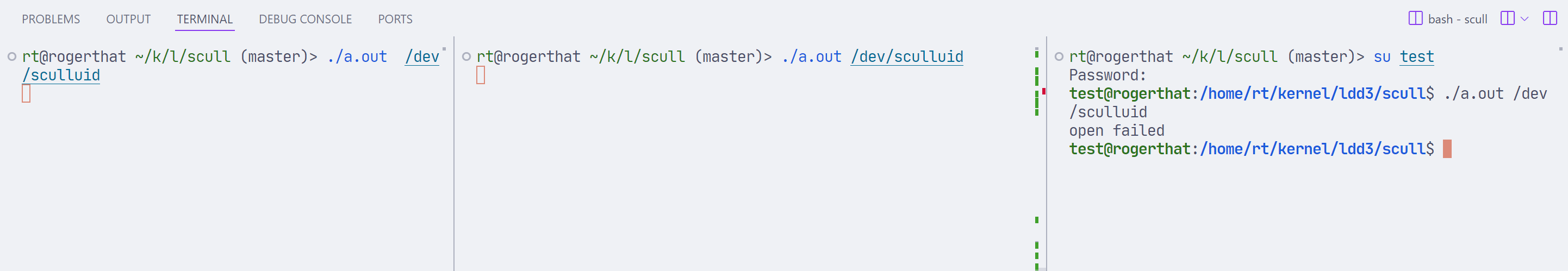Focus the cursor after test@rogerthat prompt

(1447, 149)
